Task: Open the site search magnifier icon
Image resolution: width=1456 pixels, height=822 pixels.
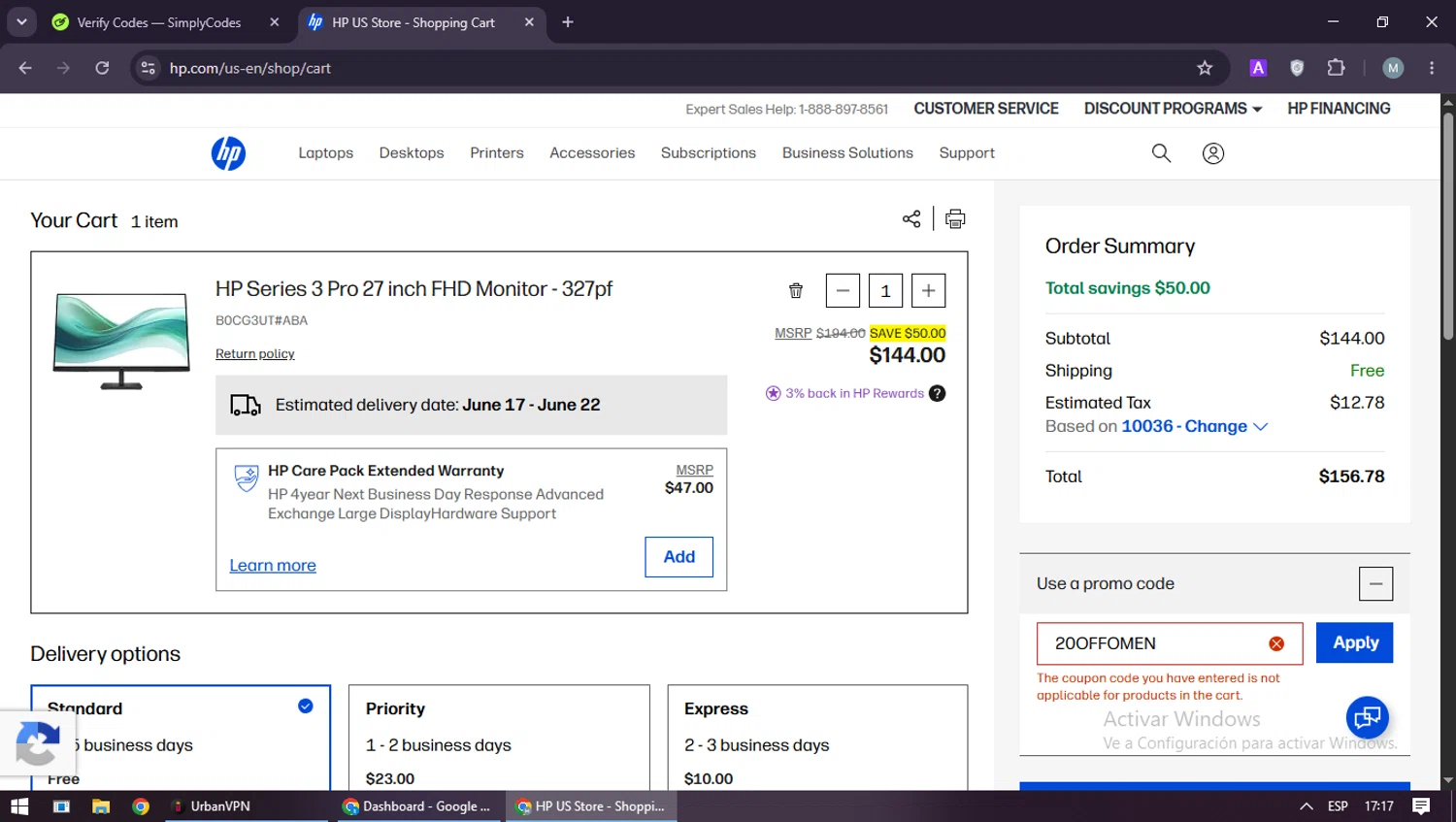Action: (1161, 153)
